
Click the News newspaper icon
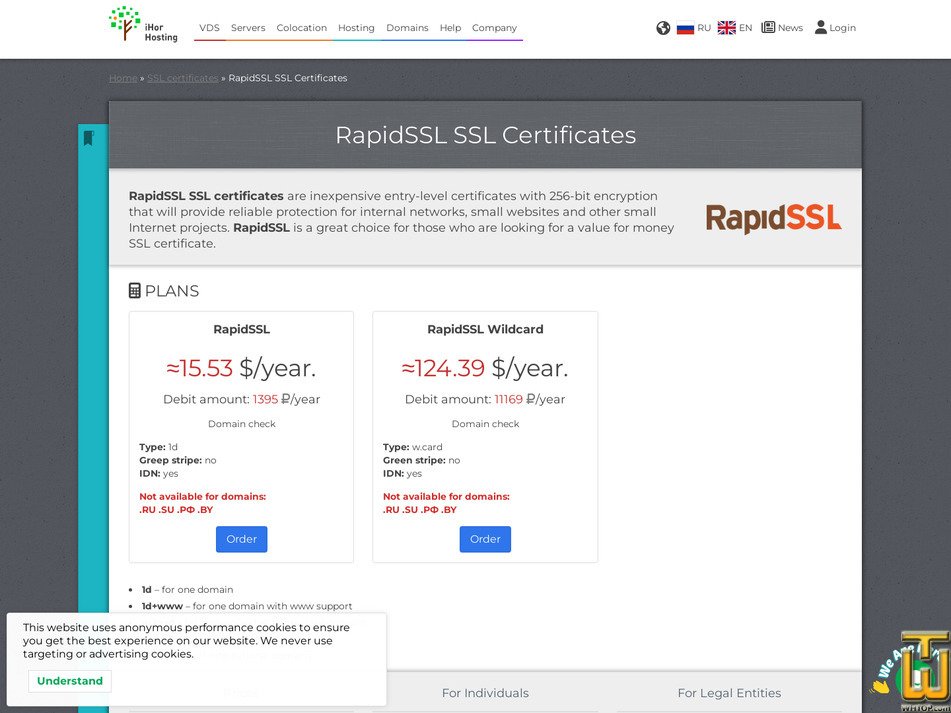coord(768,27)
